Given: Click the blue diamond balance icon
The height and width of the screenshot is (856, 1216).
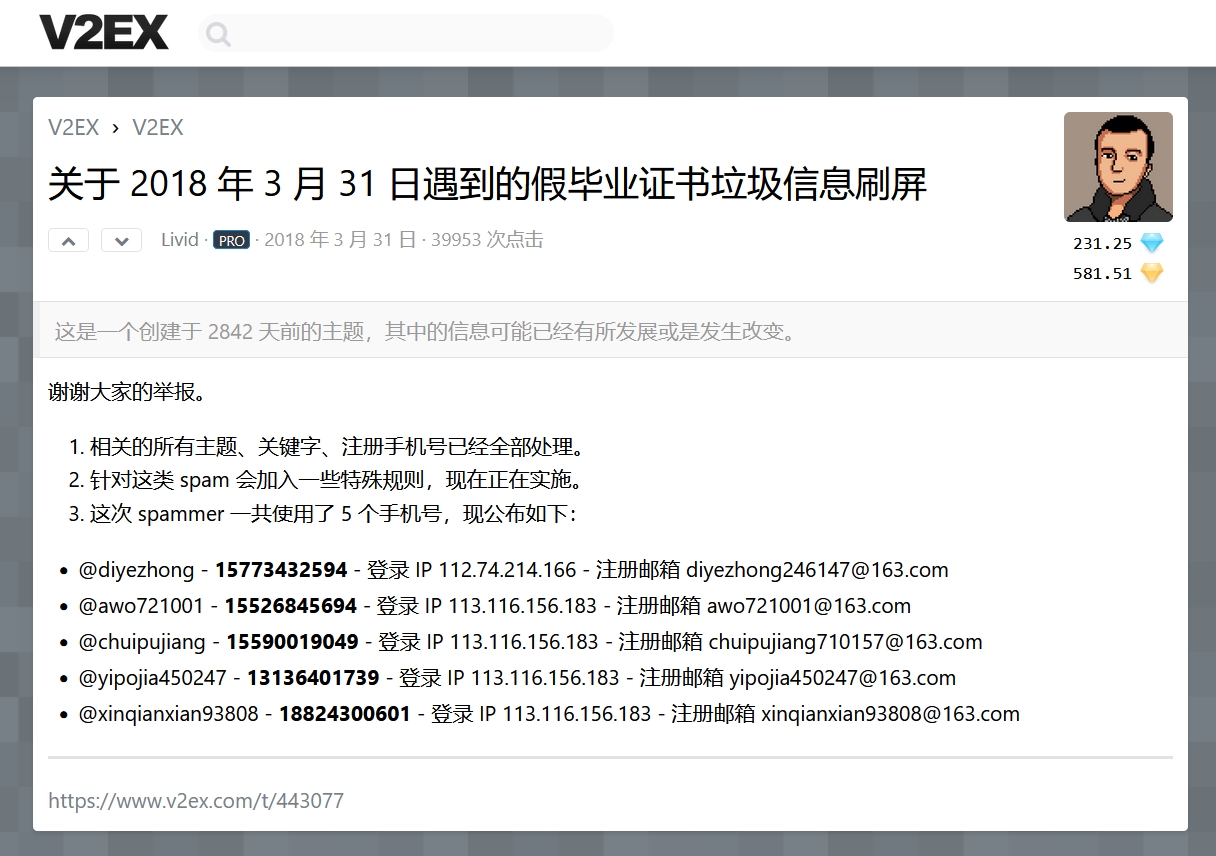Looking at the screenshot, I should 1151,242.
